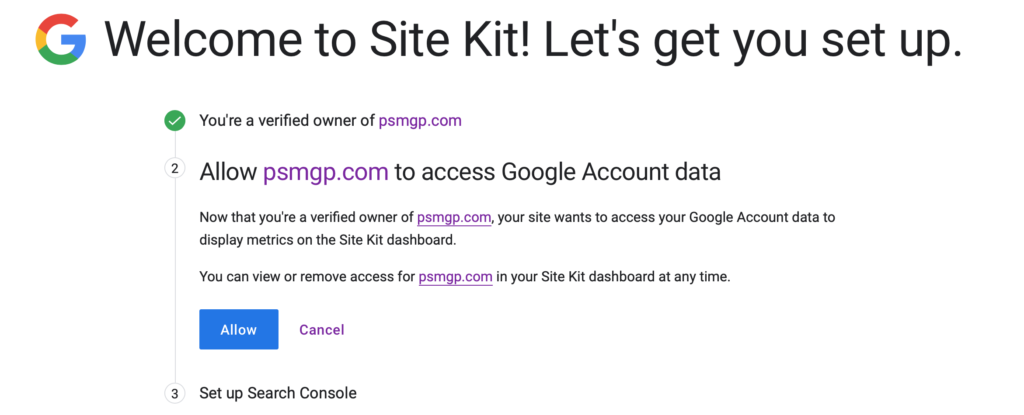Click the "Welcome to Site Kit!" heading text
The height and width of the screenshot is (415, 1024).
coord(319,40)
